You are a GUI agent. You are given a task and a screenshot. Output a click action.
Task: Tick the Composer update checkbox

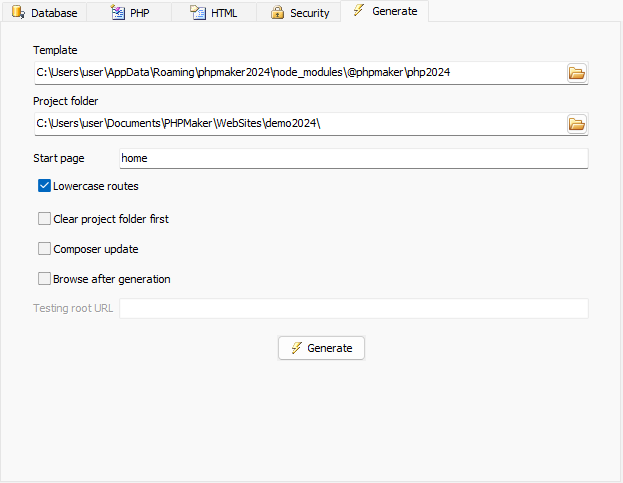coord(44,249)
